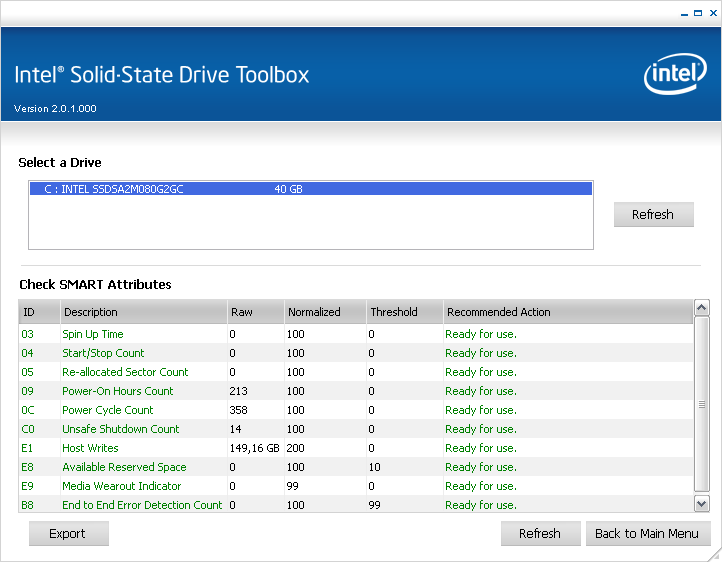Click the Version 2.0.1.000 label
The height and width of the screenshot is (562, 722).
coord(55,109)
